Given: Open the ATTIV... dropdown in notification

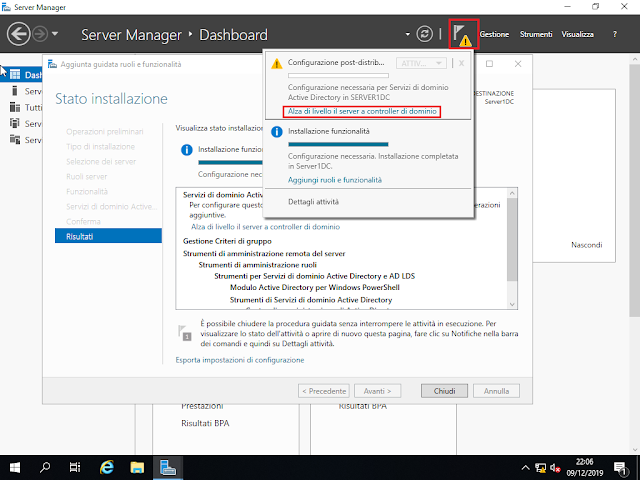Looking at the screenshot, I should point(421,63).
